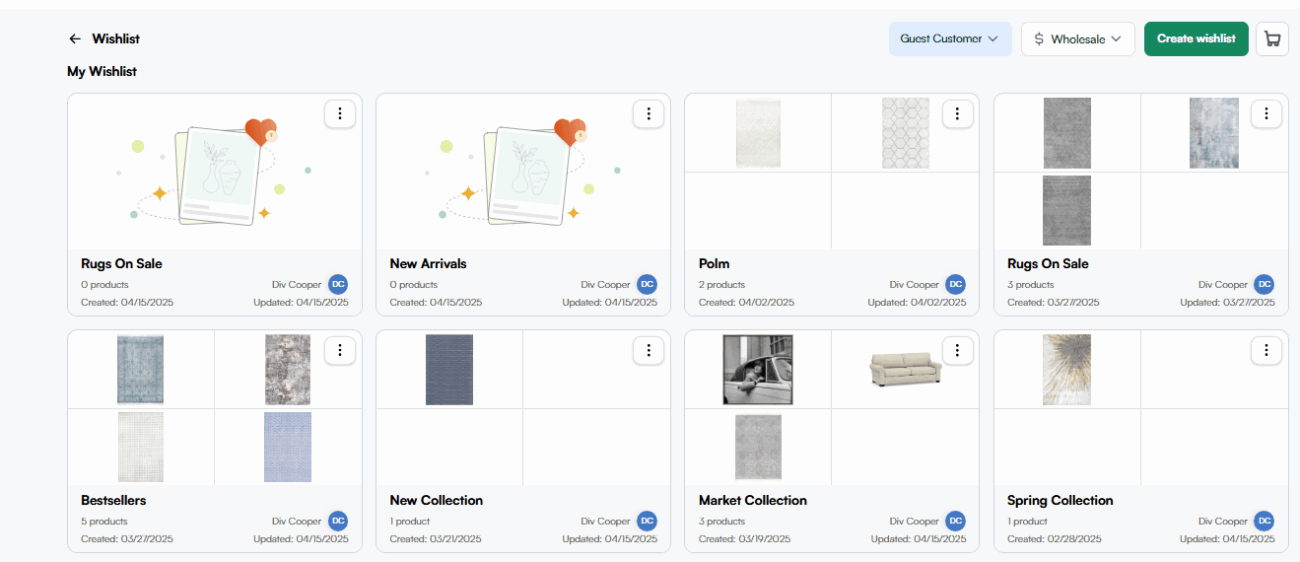
Task: Click the beige sofa thumbnail in Market Collection
Action: click(906, 369)
